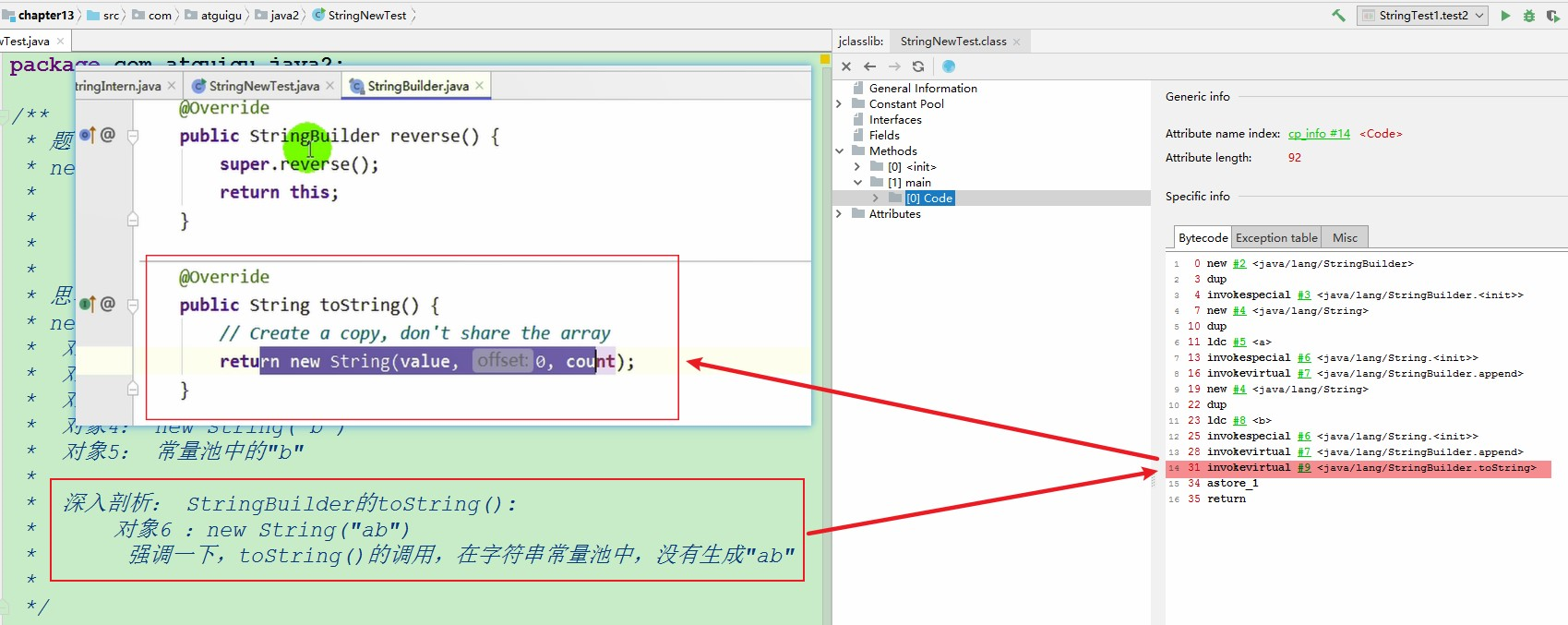
Task: Follow constant pool link #3 for StringBuilder.<init>
Action: pos(1304,295)
